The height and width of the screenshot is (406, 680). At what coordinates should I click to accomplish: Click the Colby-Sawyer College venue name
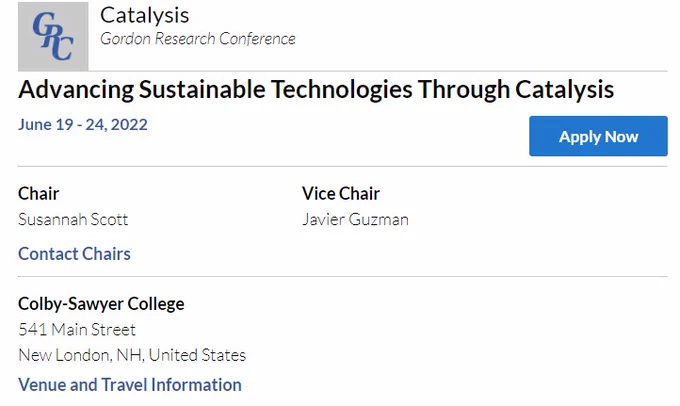pos(101,304)
